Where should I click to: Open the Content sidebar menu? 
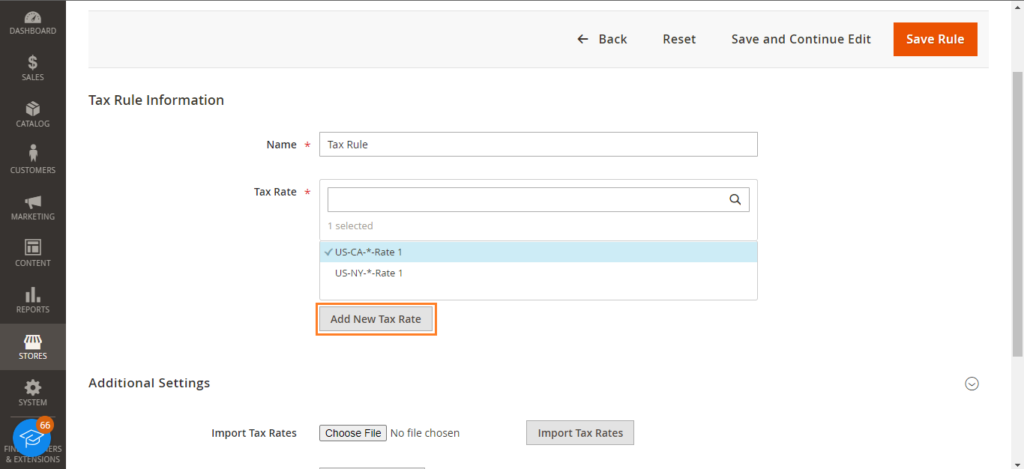click(x=33, y=253)
